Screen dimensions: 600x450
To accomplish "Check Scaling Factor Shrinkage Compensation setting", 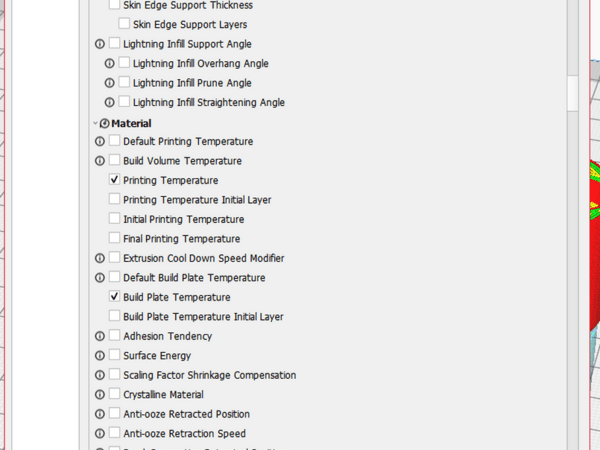I will [115, 375].
